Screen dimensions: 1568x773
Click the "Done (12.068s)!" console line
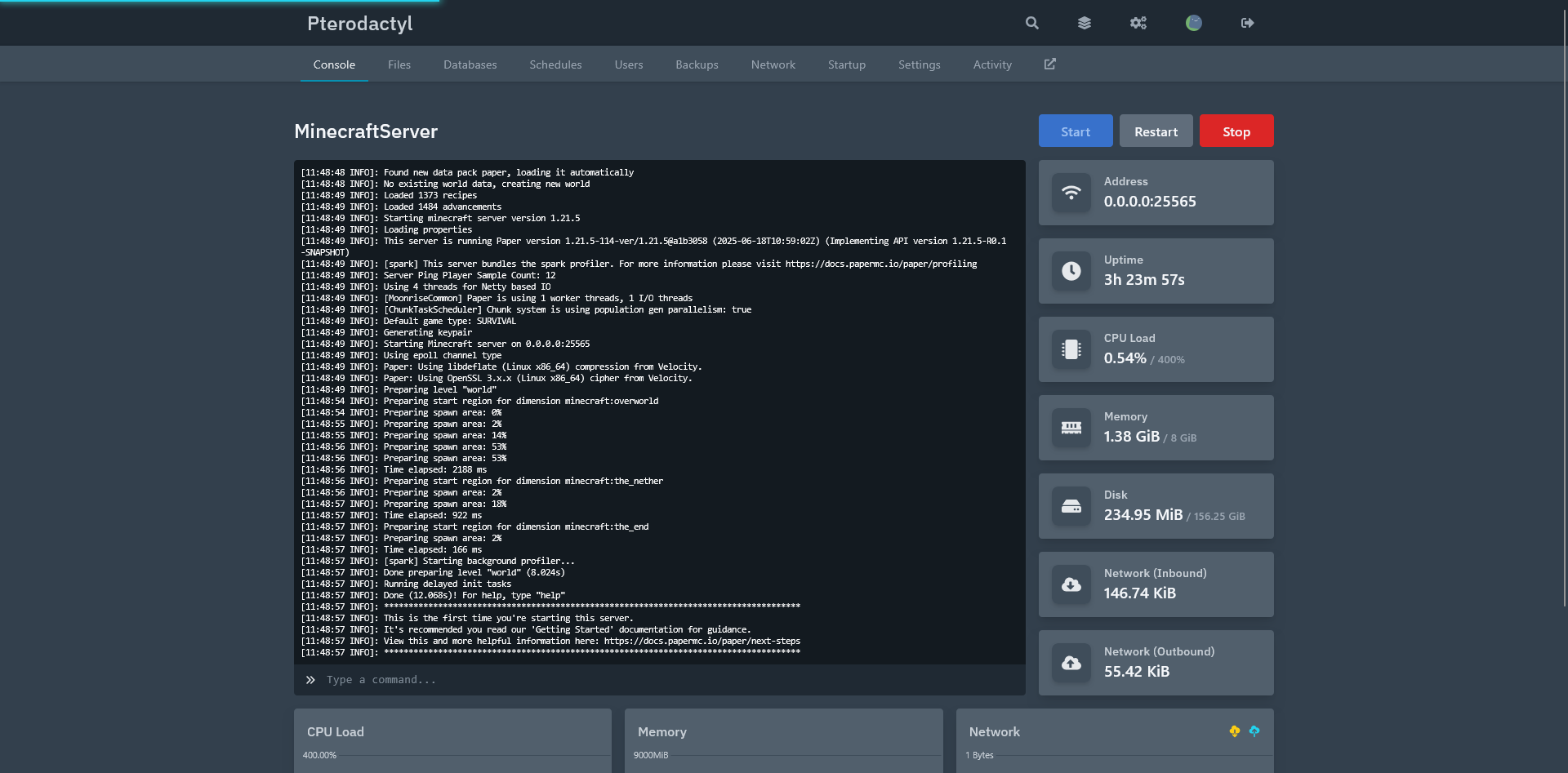[433, 595]
